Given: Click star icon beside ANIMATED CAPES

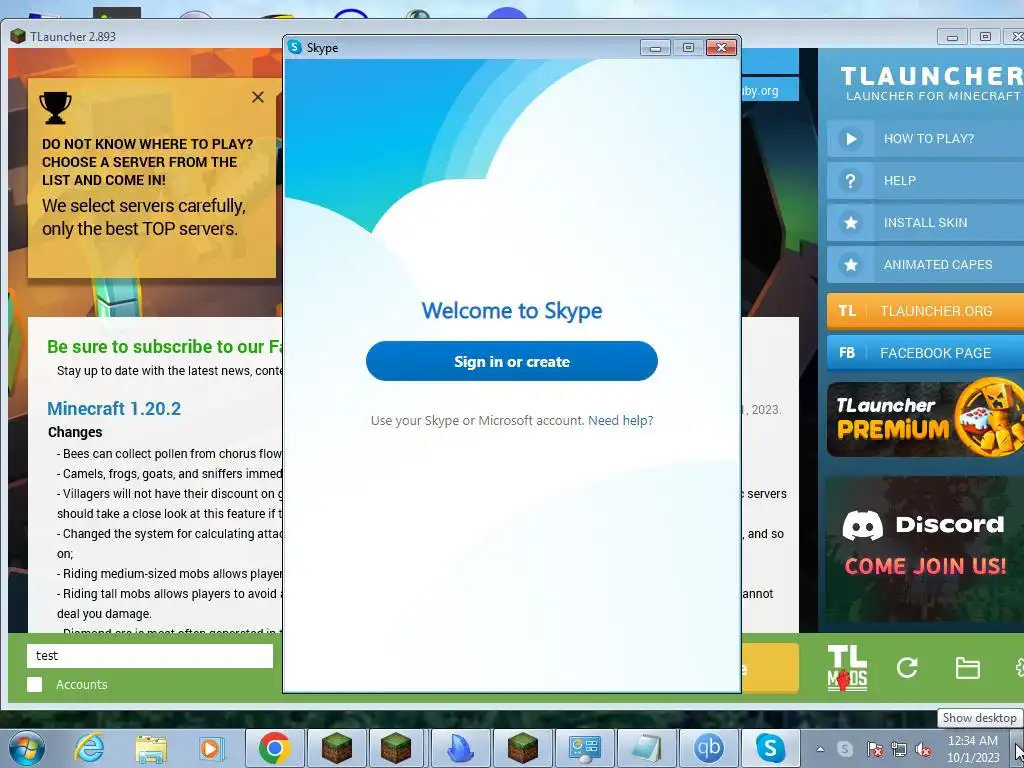Looking at the screenshot, I should click(x=850, y=264).
